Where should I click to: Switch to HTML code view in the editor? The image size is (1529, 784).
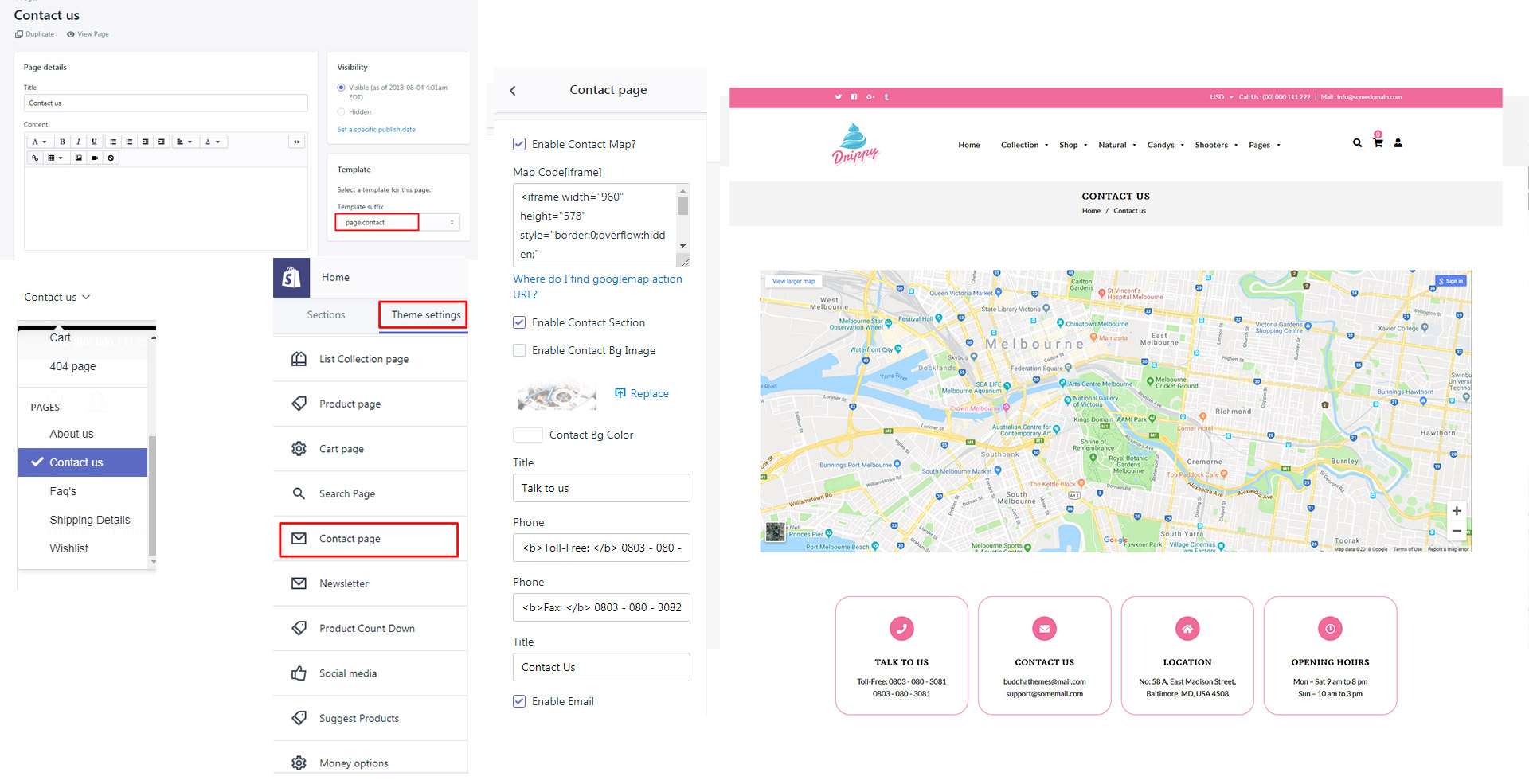(296, 141)
